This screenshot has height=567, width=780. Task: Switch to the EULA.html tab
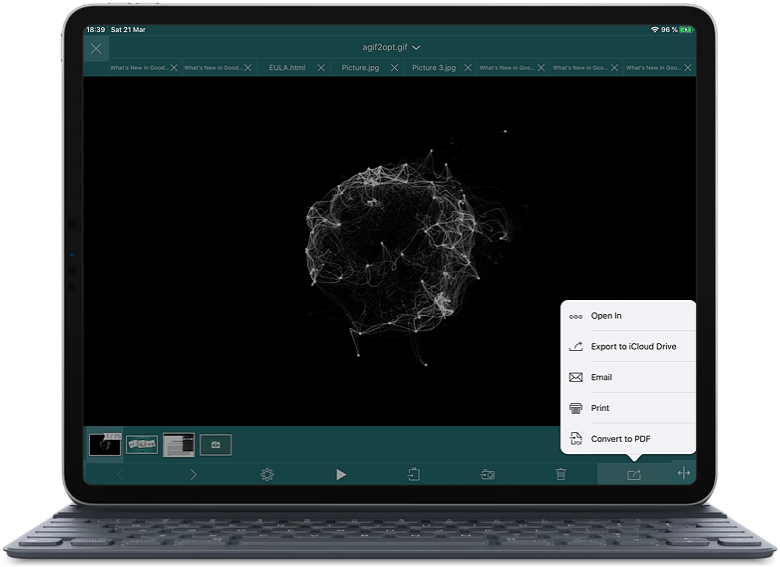(287, 68)
